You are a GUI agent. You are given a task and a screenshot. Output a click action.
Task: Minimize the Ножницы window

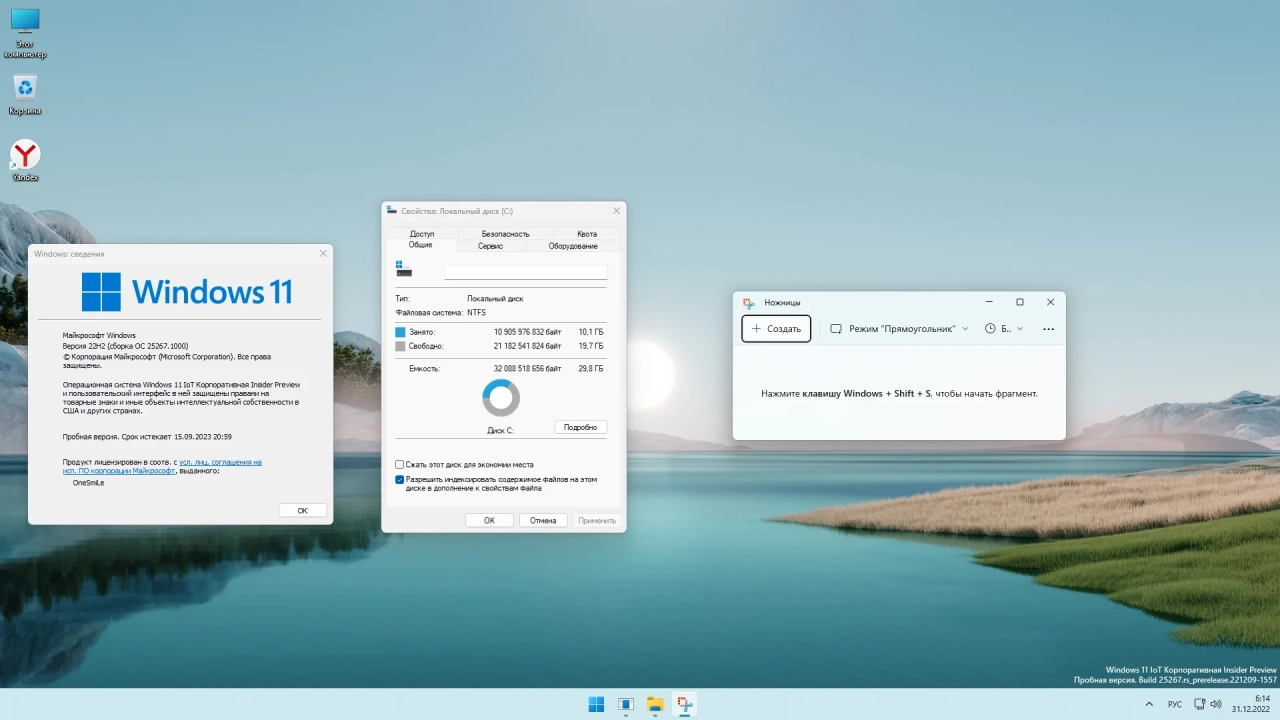point(989,302)
